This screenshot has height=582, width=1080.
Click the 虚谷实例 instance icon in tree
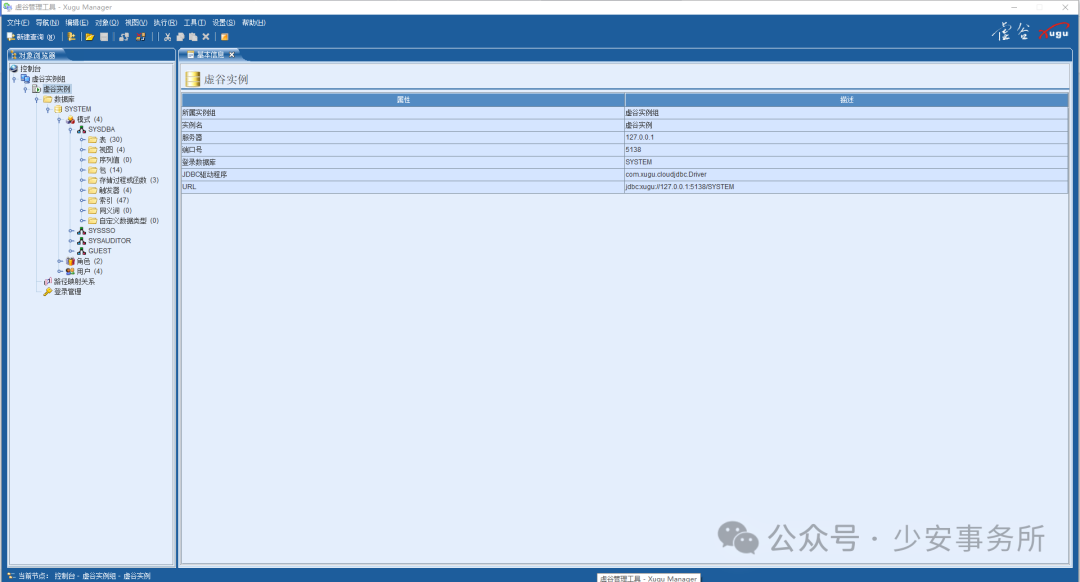[37, 89]
